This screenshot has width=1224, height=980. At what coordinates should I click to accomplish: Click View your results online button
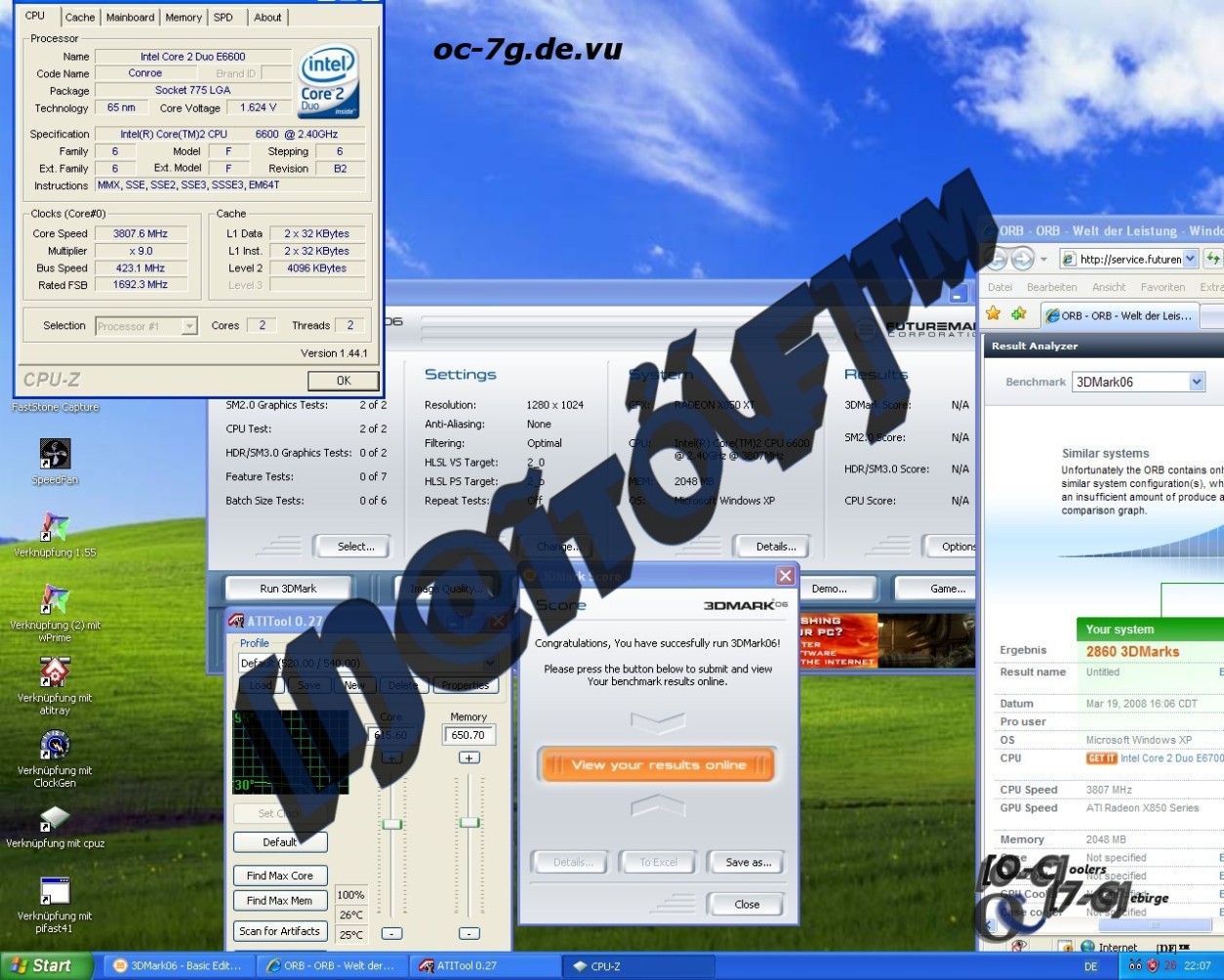[658, 765]
